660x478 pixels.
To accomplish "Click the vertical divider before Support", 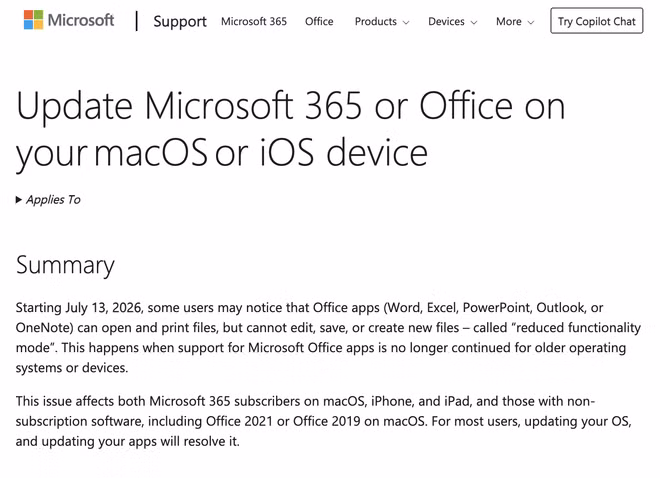I will (x=137, y=21).
